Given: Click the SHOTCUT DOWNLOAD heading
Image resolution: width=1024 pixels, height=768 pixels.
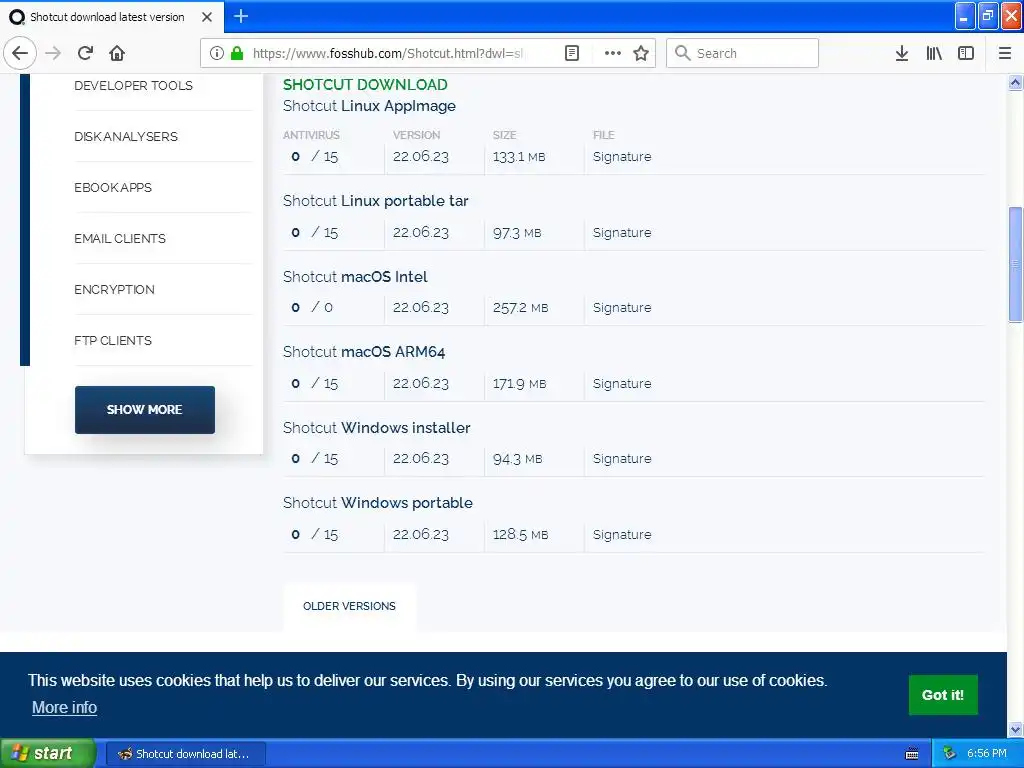Looking at the screenshot, I should tap(365, 85).
